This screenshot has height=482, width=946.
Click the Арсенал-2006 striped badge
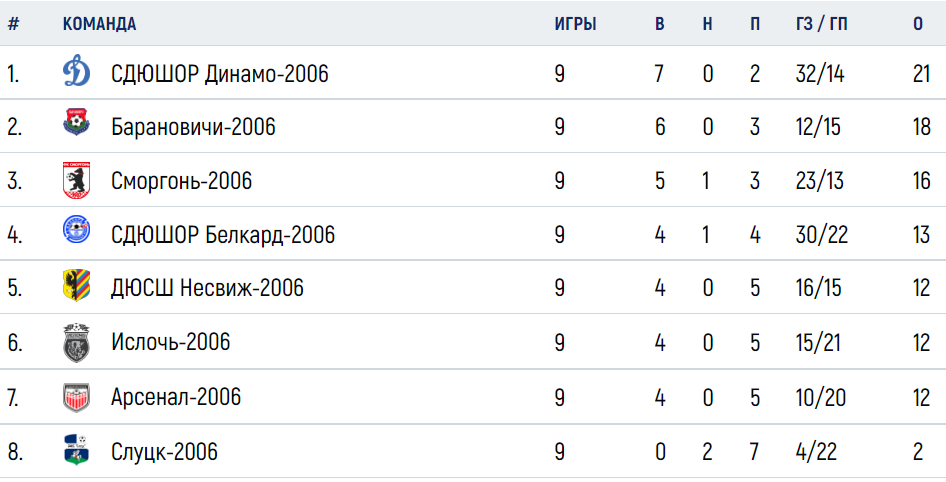77,398
